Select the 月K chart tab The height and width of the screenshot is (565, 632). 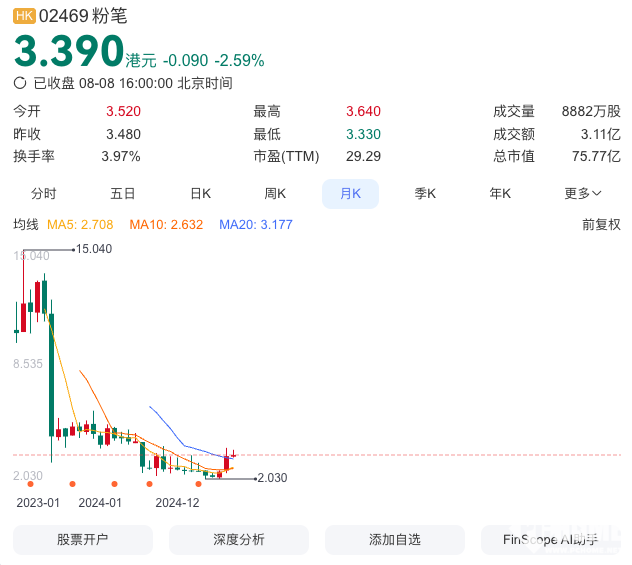350,194
